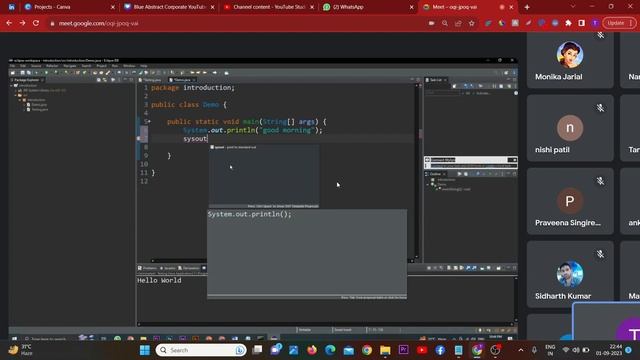This screenshot has width=640, height=360.
Task: Open Premiere Pro from the taskbar
Action: click(404, 350)
